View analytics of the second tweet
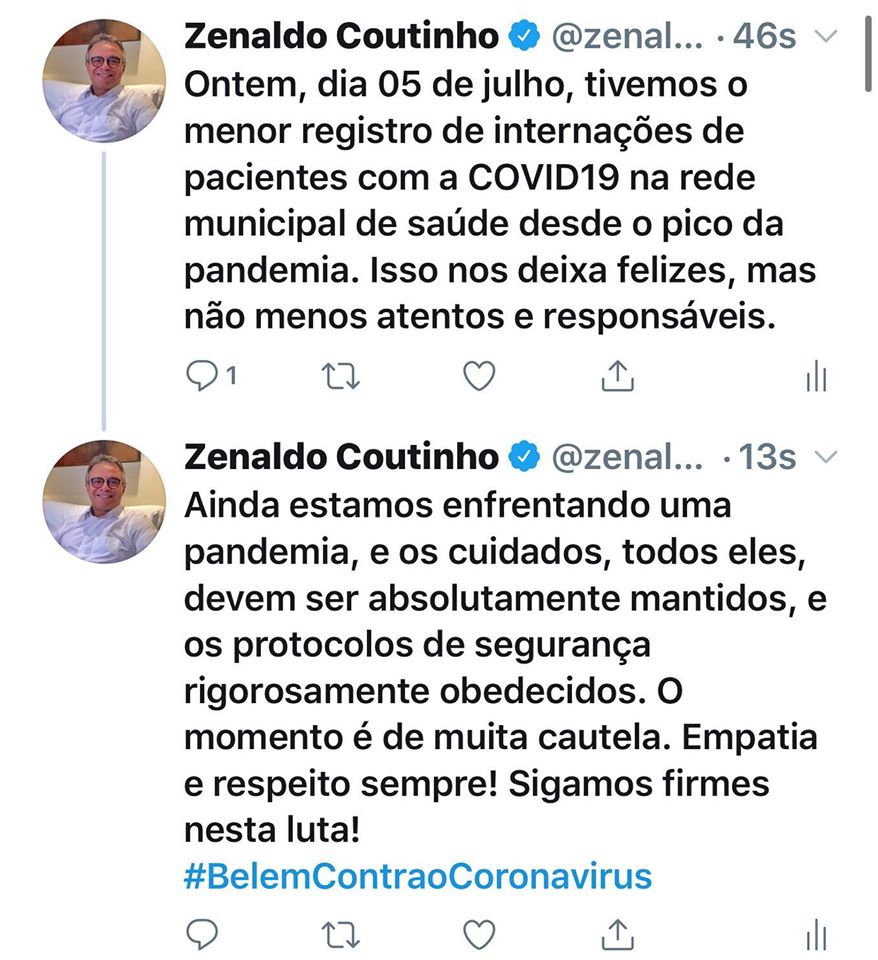 (x=816, y=935)
